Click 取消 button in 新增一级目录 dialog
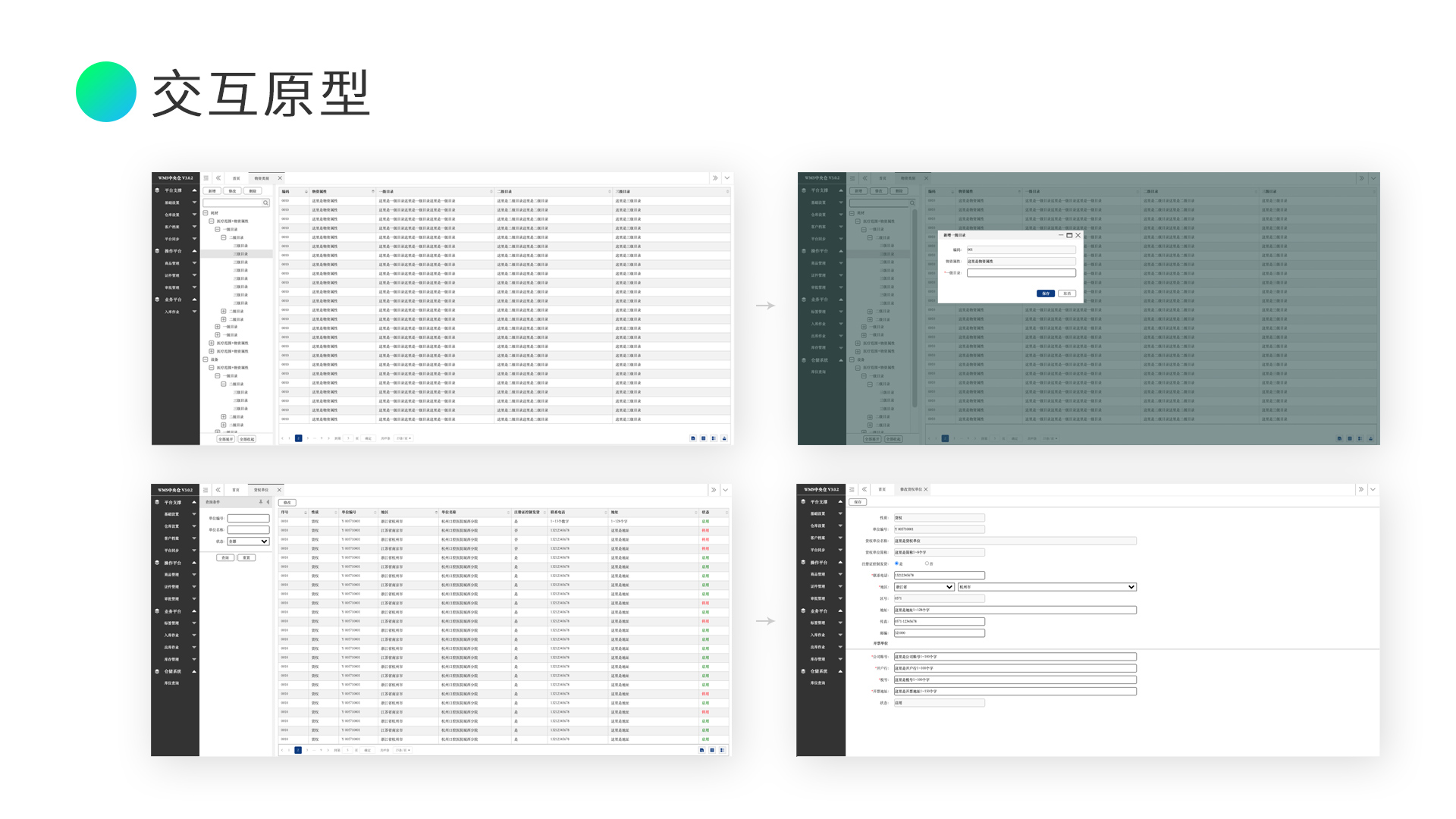1456x819 pixels. (x=1067, y=293)
